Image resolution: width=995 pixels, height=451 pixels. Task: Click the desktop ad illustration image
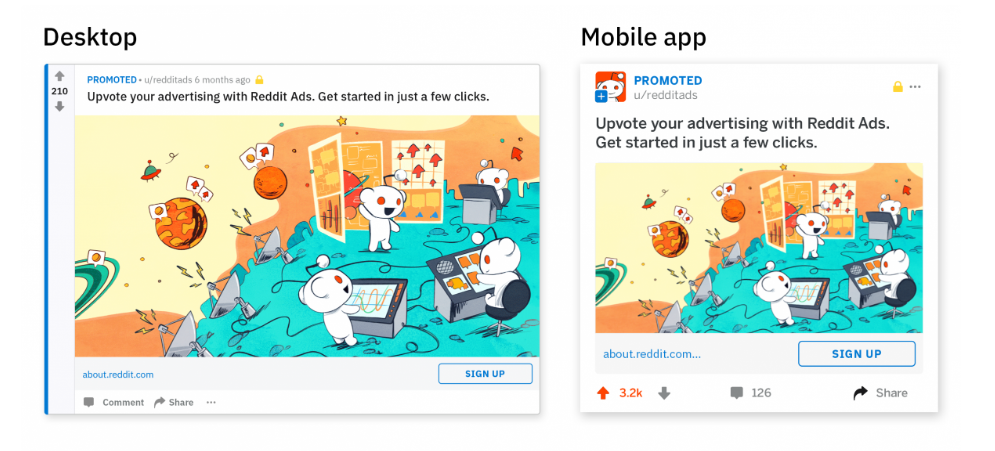coord(307,236)
